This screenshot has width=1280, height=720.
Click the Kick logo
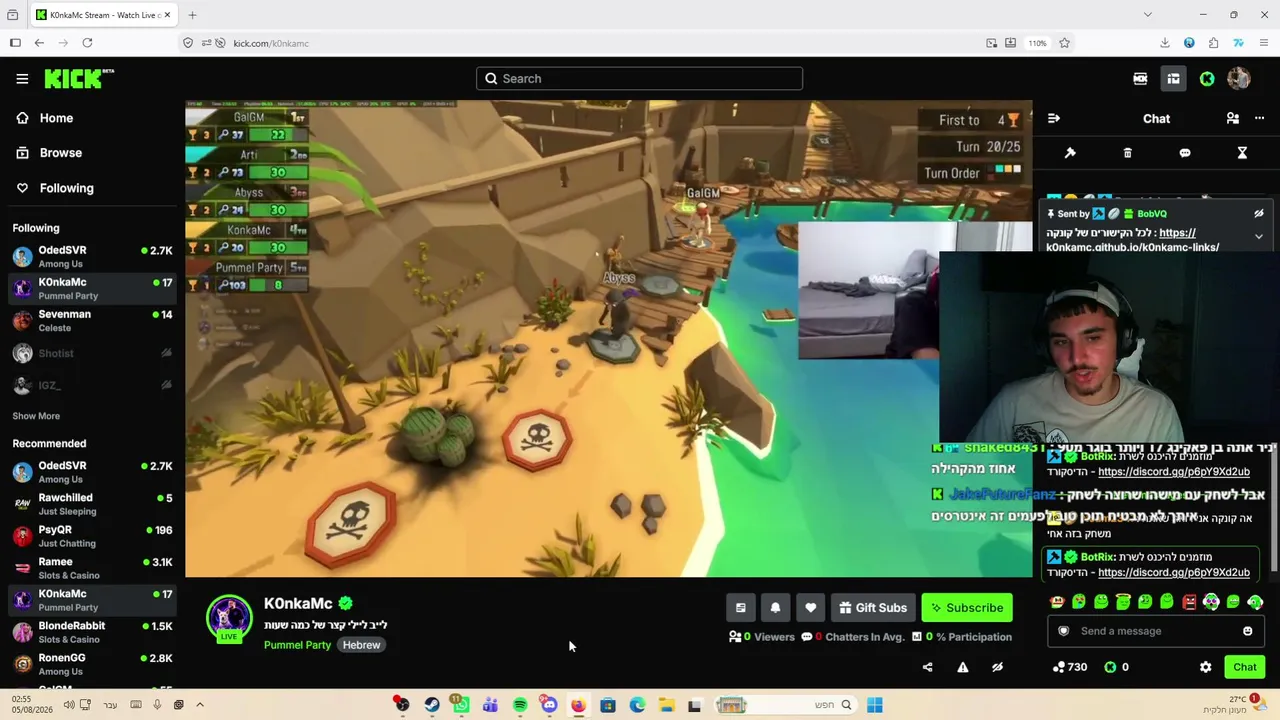[x=79, y=78]
